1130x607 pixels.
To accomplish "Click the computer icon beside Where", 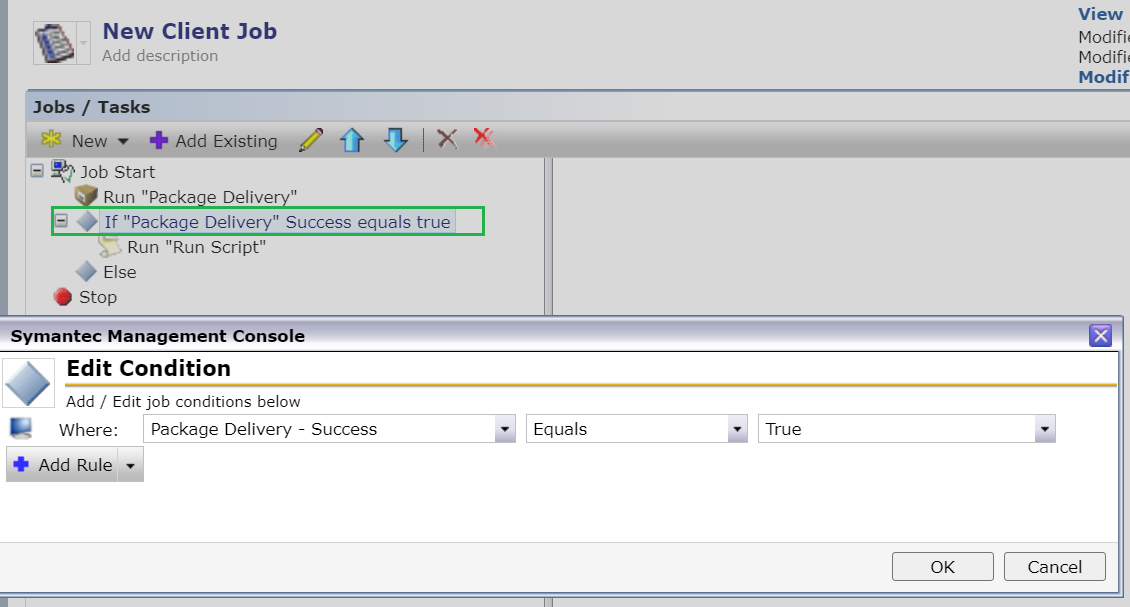I will (21, 429).
